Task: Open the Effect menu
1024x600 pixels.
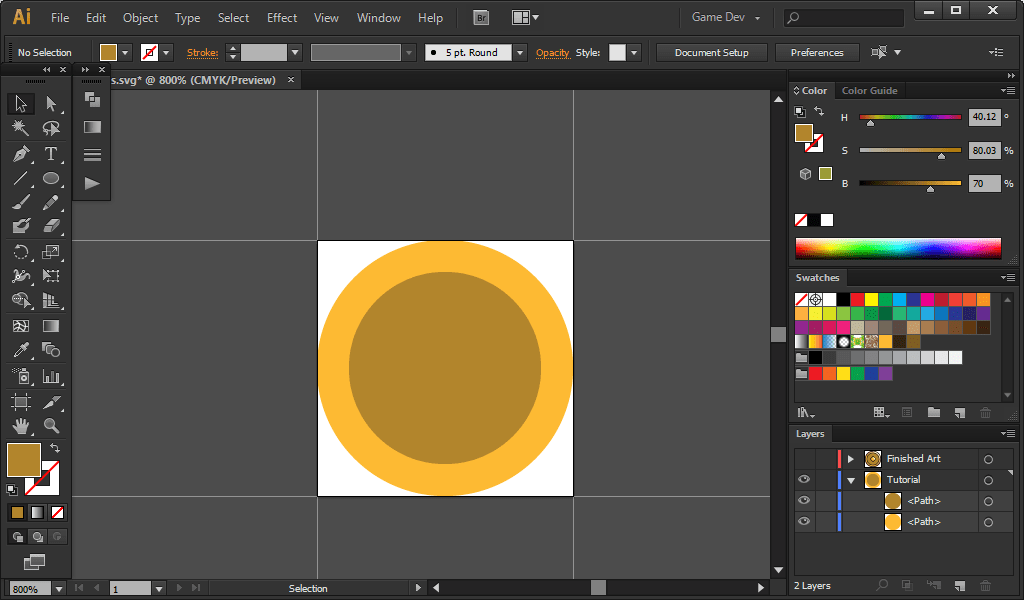Action: (x=282, y=18)
